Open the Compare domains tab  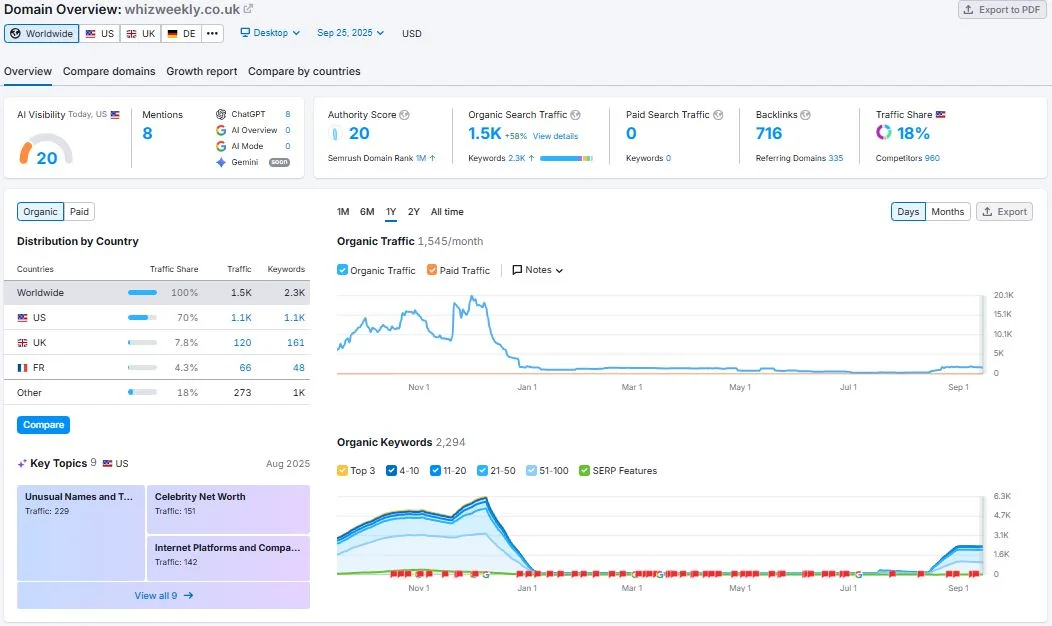pyautogui.click(x=109, y=71)
